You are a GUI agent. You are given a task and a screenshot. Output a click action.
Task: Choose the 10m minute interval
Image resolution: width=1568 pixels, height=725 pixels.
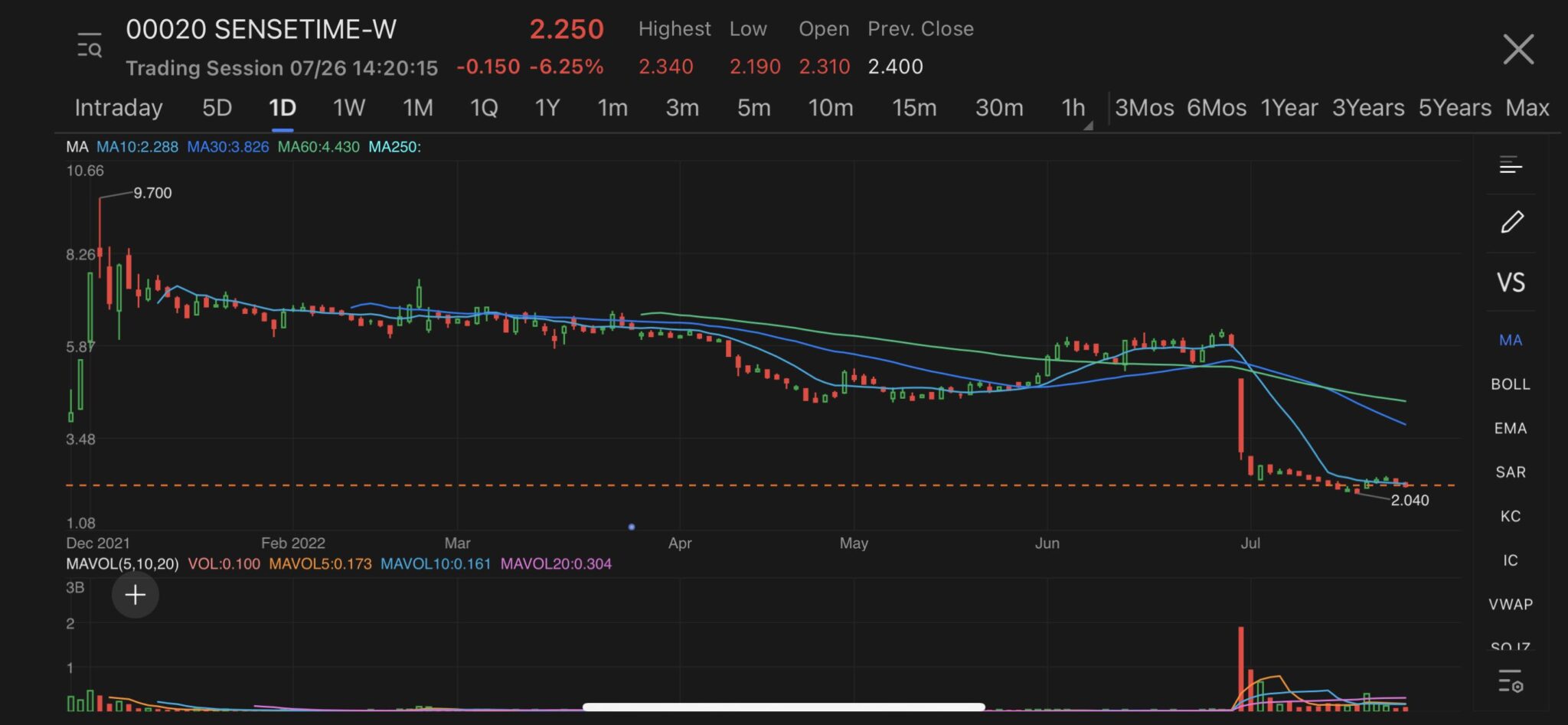(x=831, y=108)
